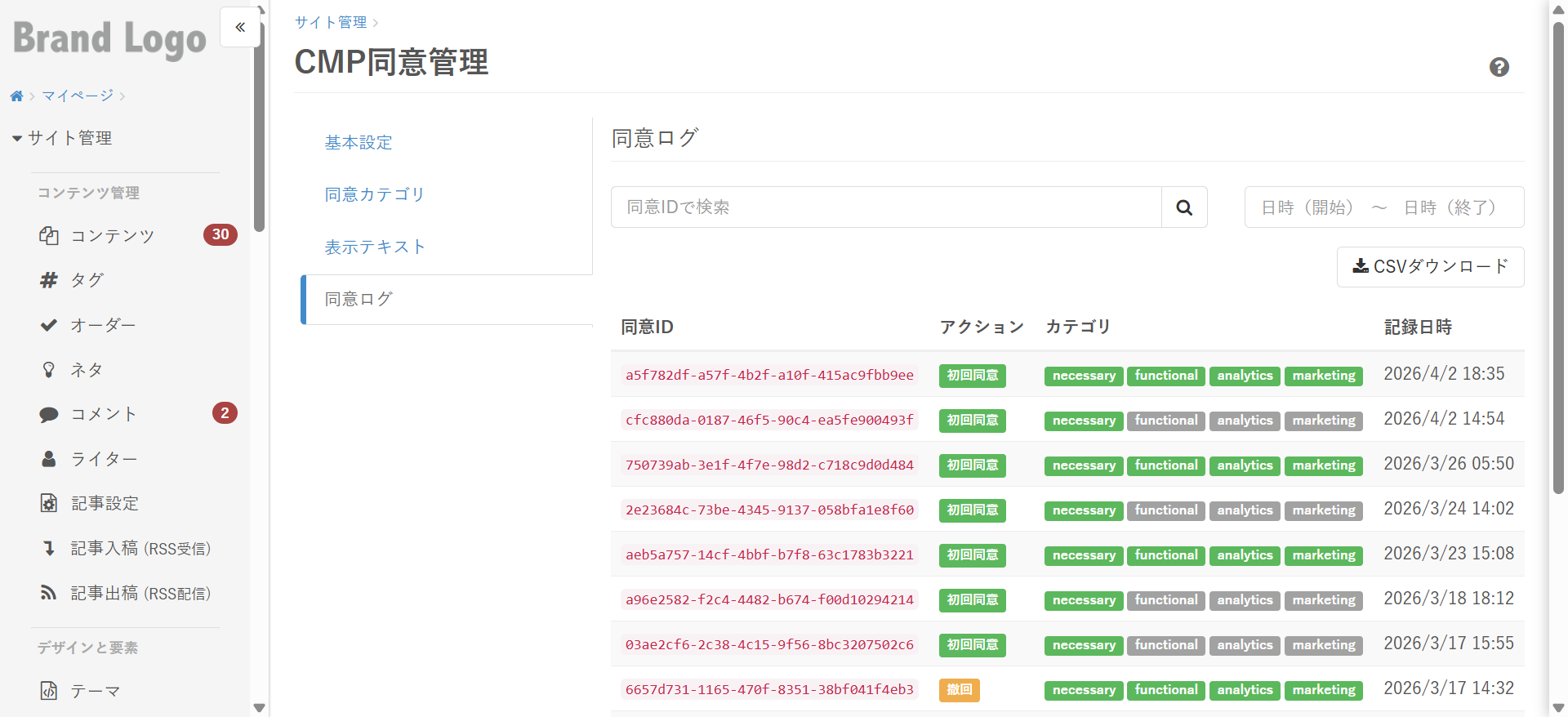Click the マイページ breadcrumb link
The width and height of the screenshot is (1568, 717).
pos(78,96)
